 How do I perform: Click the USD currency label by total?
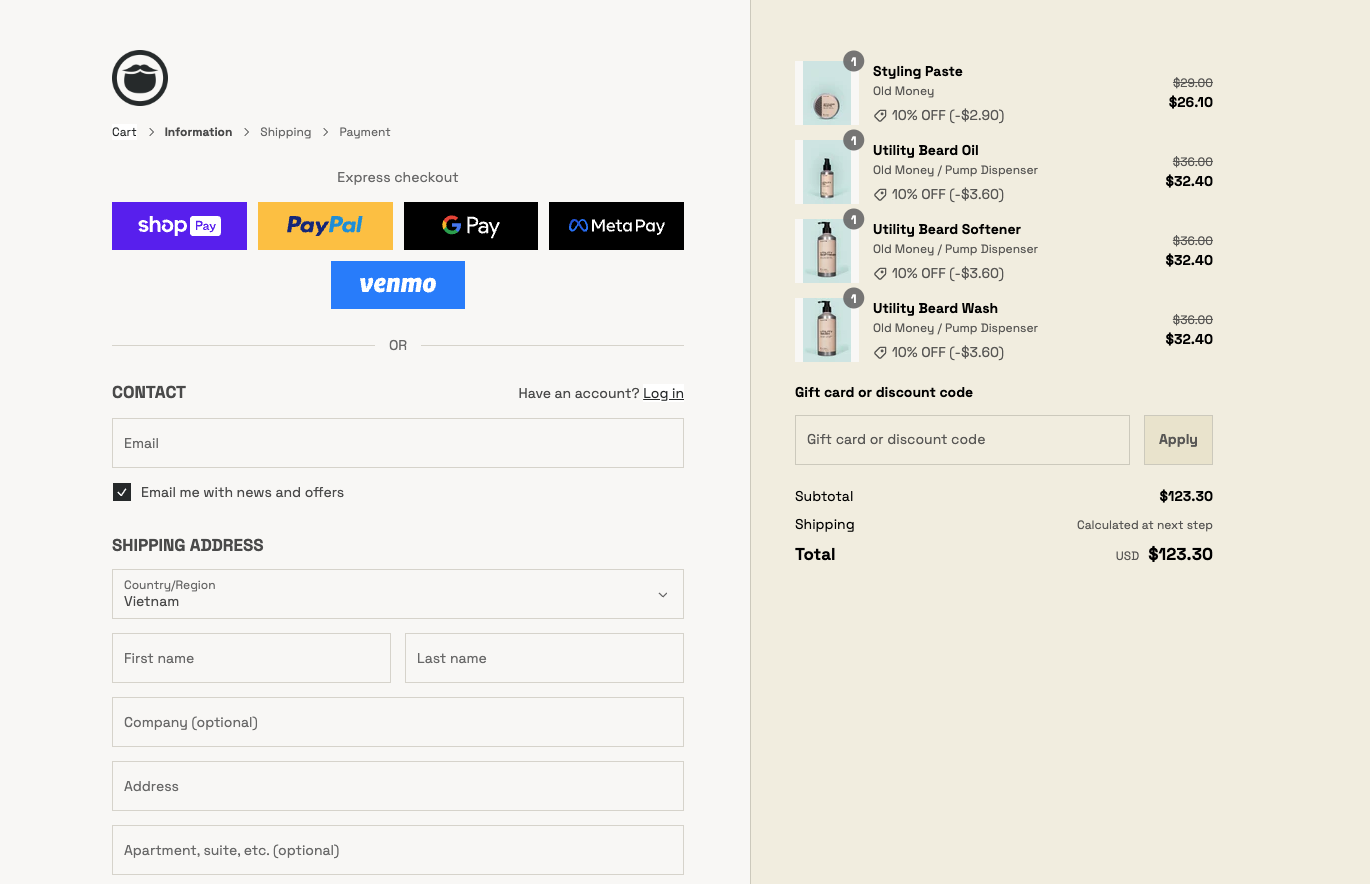(x=1127, y=556)
